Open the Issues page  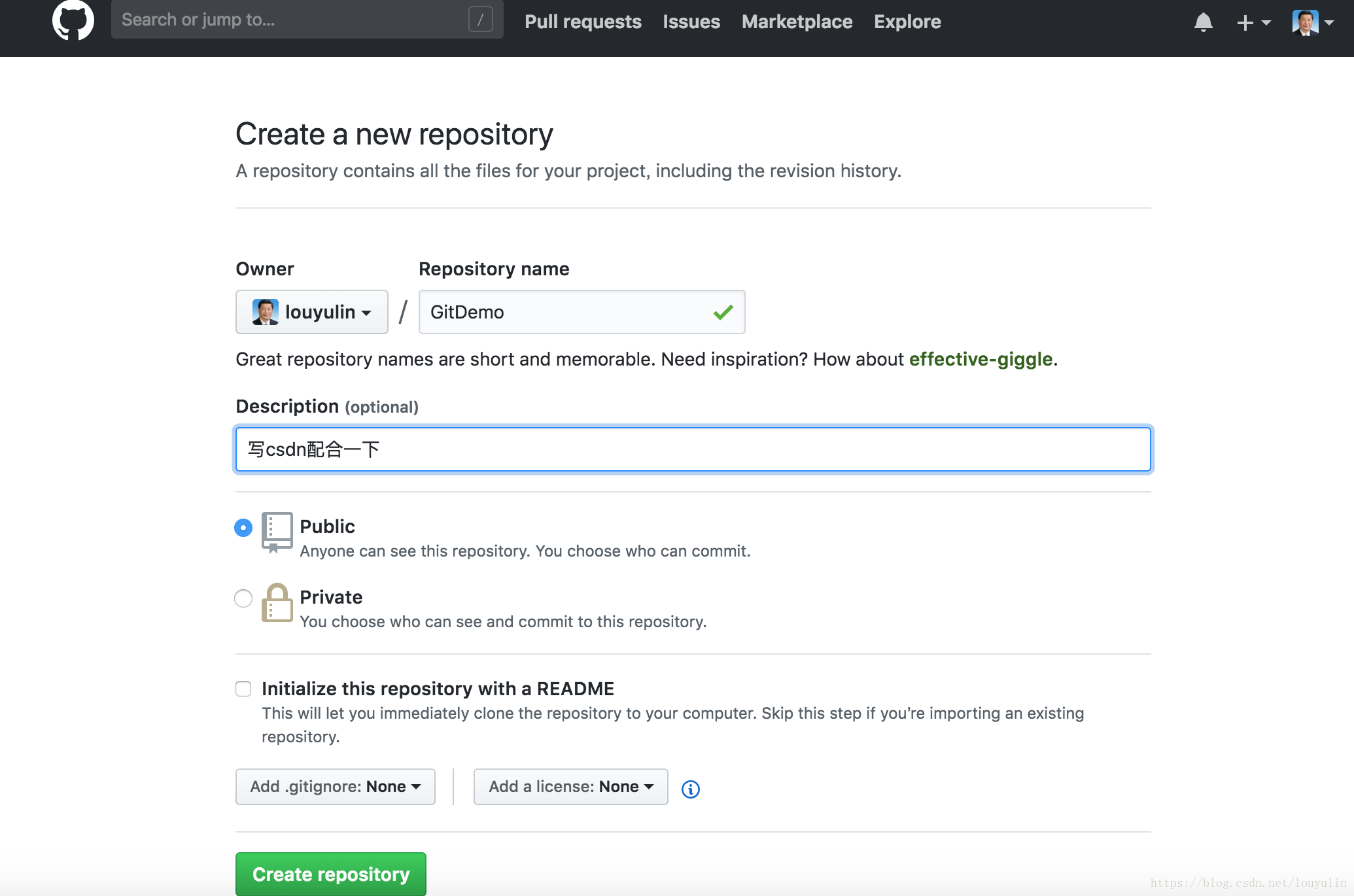691,22
